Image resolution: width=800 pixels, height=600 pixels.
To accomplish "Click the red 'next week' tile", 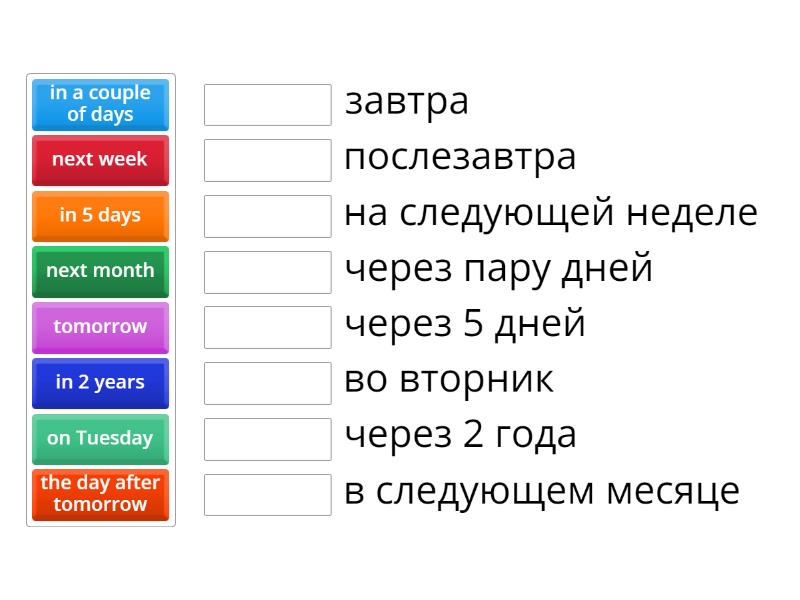I will (x=100, y=160).
